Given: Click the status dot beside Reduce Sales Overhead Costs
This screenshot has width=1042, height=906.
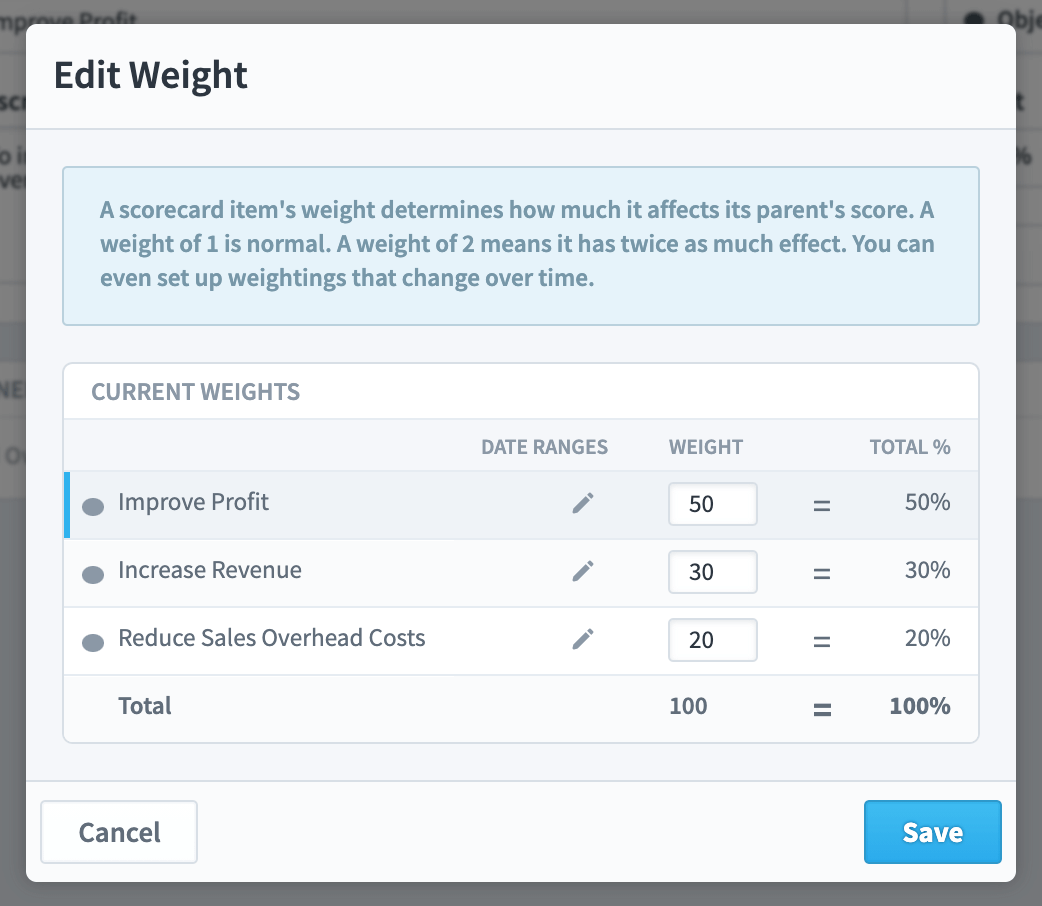Looking at the screenshot, I should pyautogui.click(x=93, y=643).
